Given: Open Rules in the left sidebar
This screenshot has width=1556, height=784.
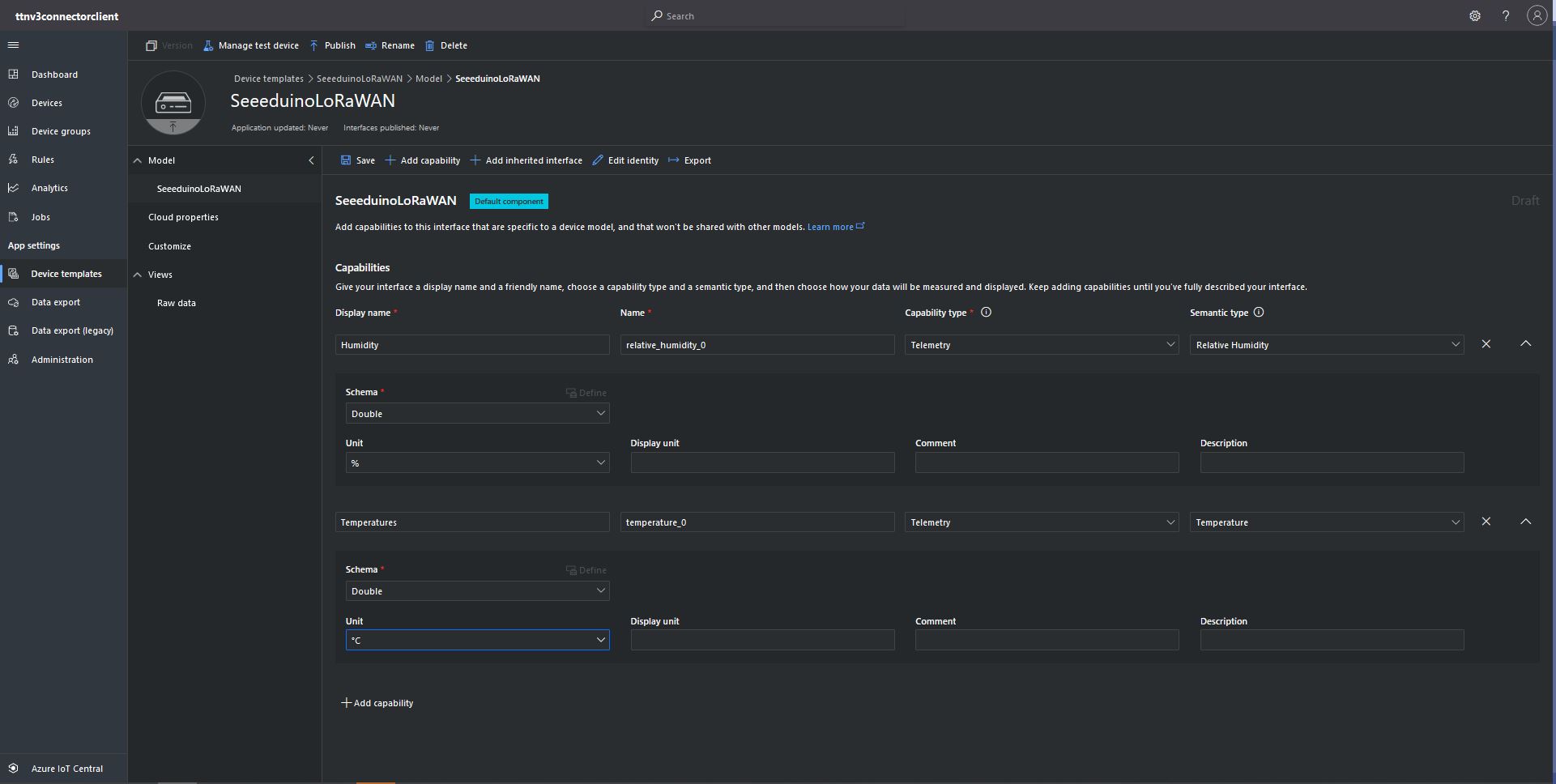Looking at the screenshot, I should [42, 160].
